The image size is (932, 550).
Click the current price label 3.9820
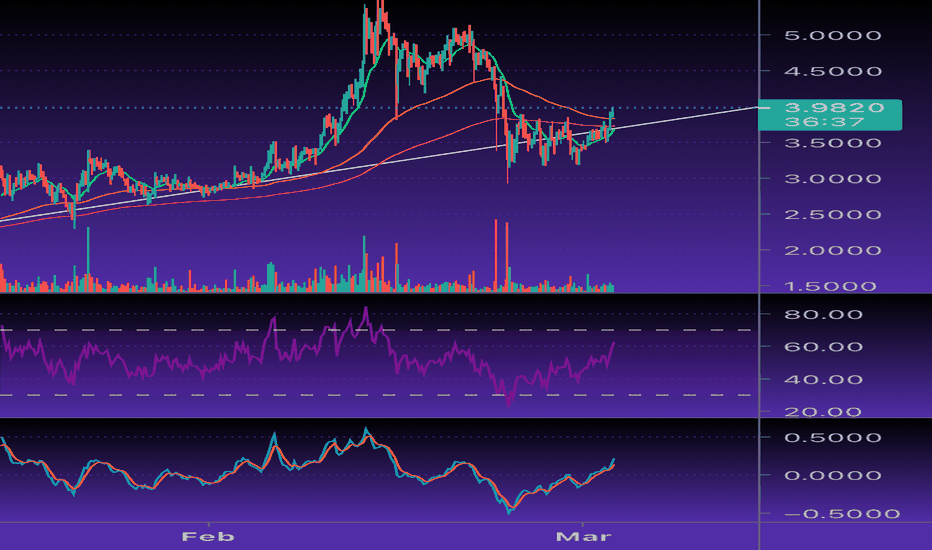[x=834, y=108]
